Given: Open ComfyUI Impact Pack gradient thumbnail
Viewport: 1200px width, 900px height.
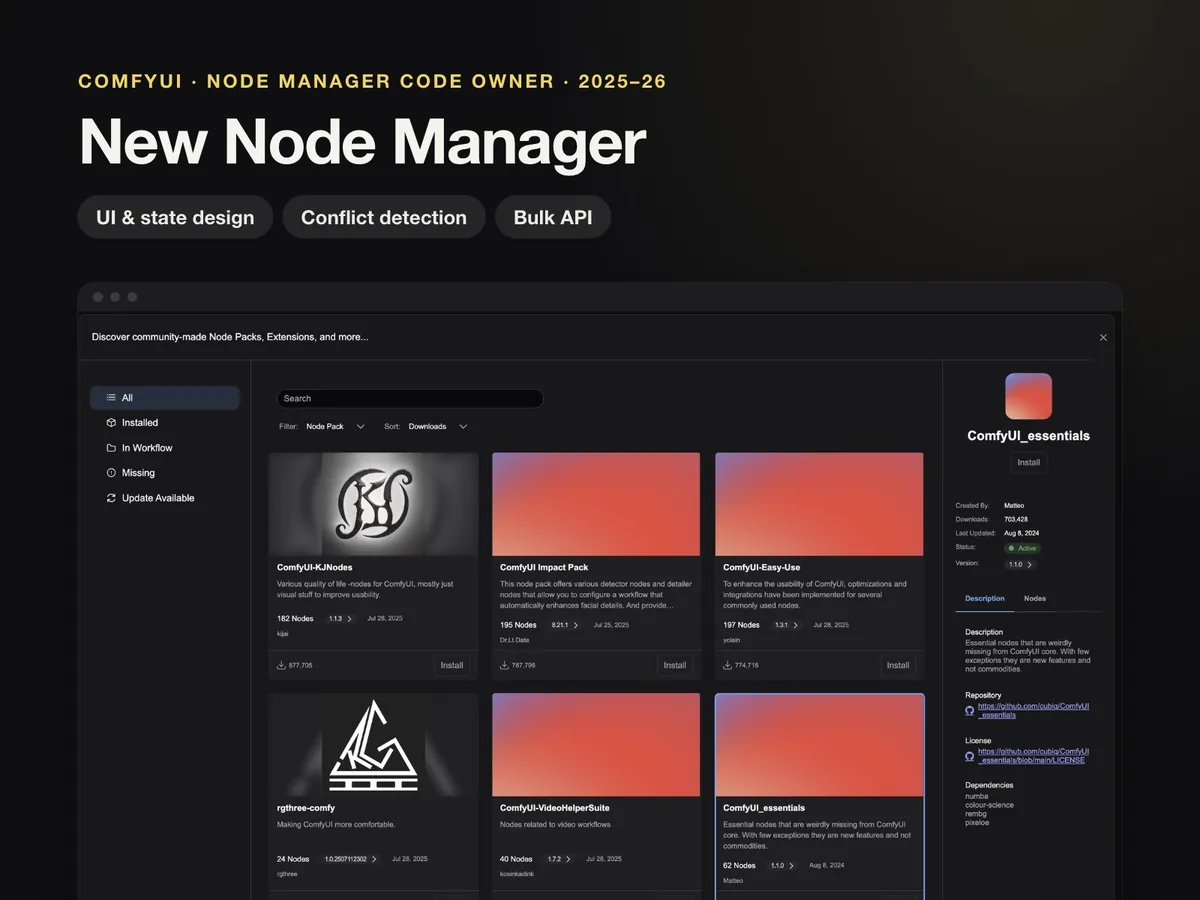Looking at the screenshot, I should click(596, 505).
